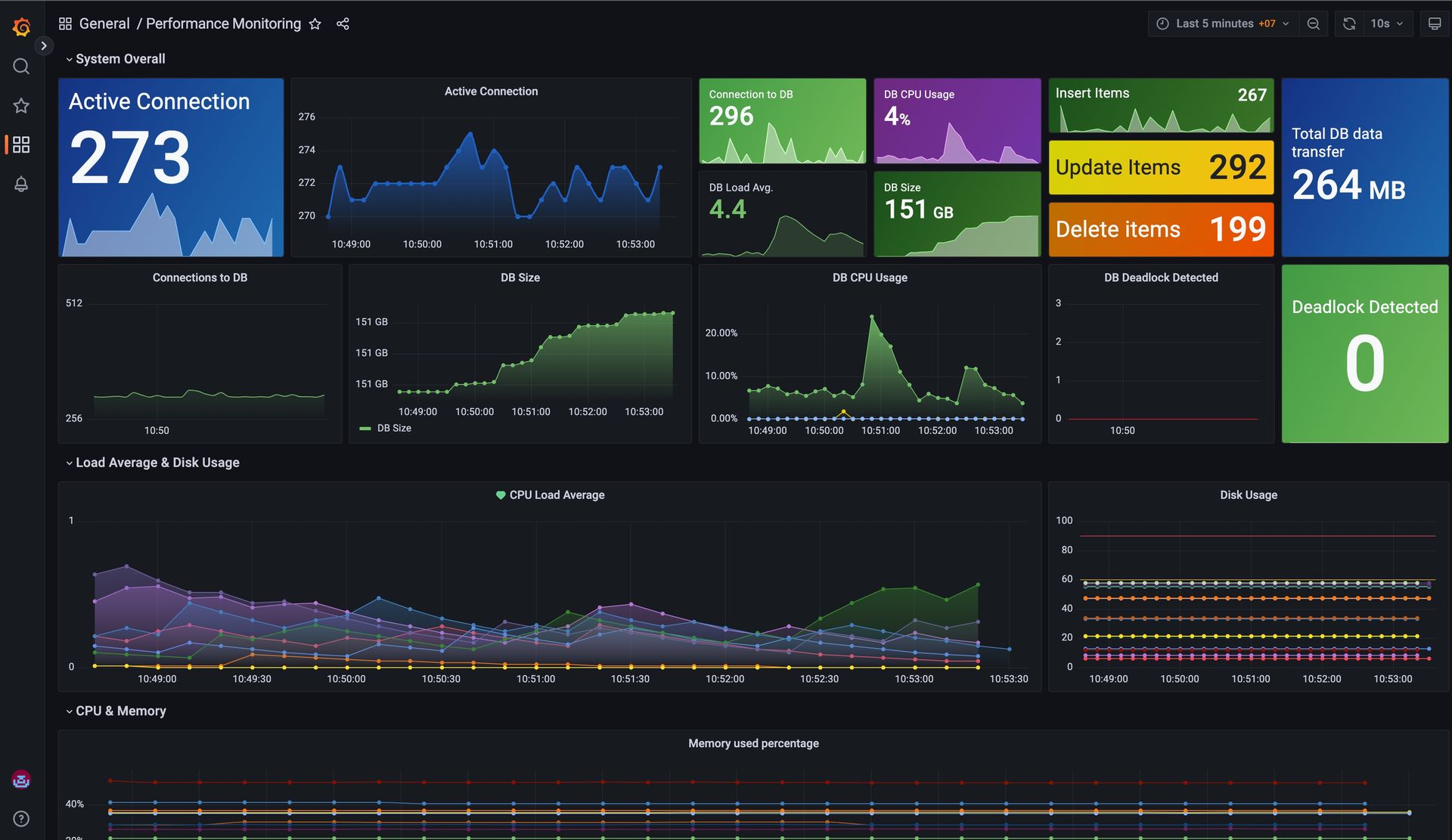
Task: Open the help question mark icon
Action: coord(21,818)
